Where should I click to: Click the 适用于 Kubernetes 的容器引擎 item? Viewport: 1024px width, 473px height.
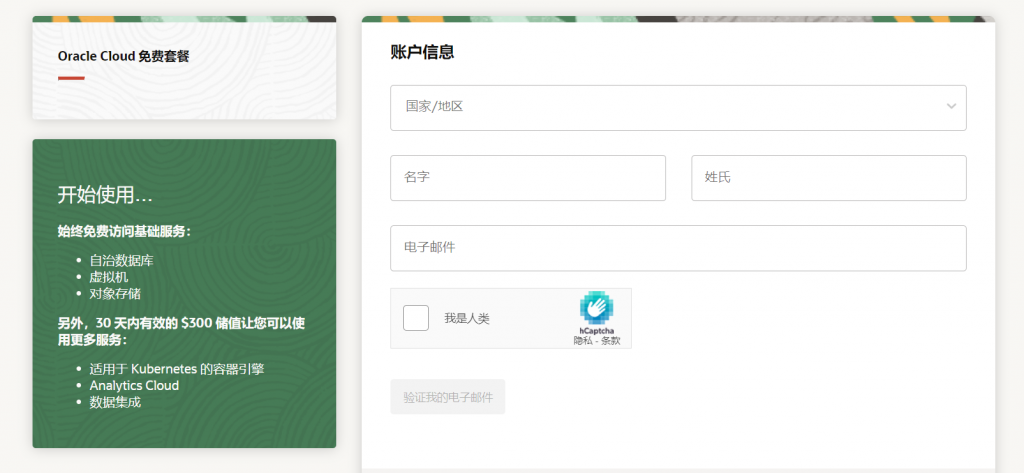177,369
